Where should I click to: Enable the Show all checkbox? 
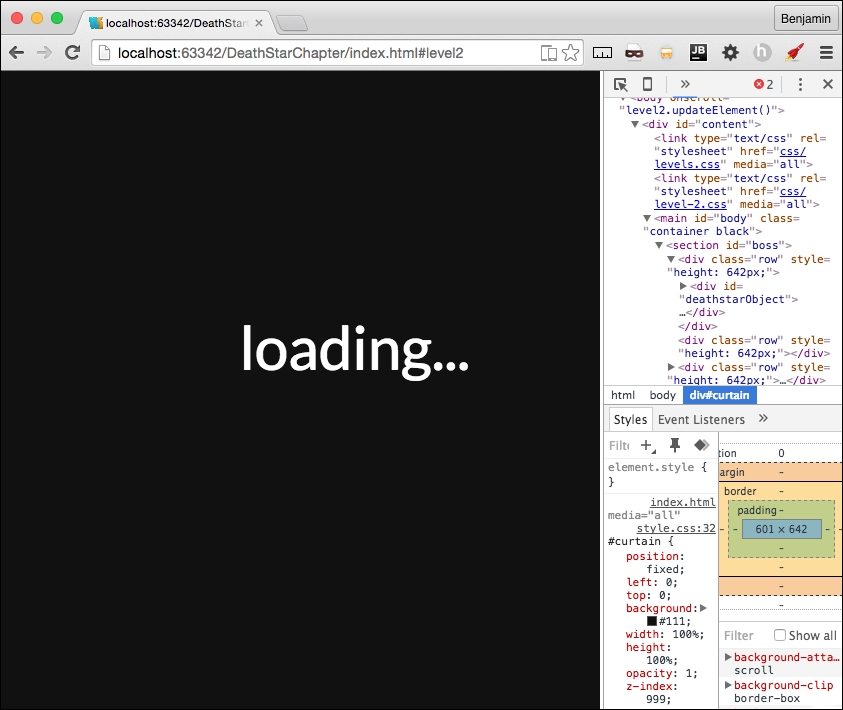pyautogui.click(x=778, y=635)
